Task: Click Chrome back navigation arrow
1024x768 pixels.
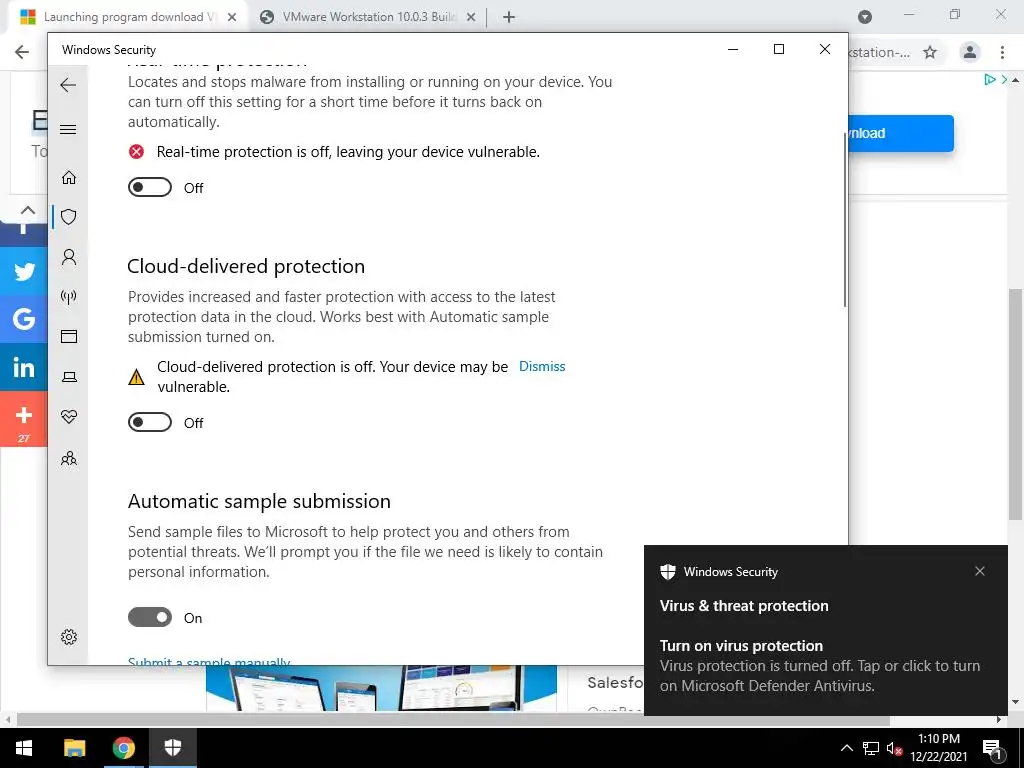Action: (22, 52)
